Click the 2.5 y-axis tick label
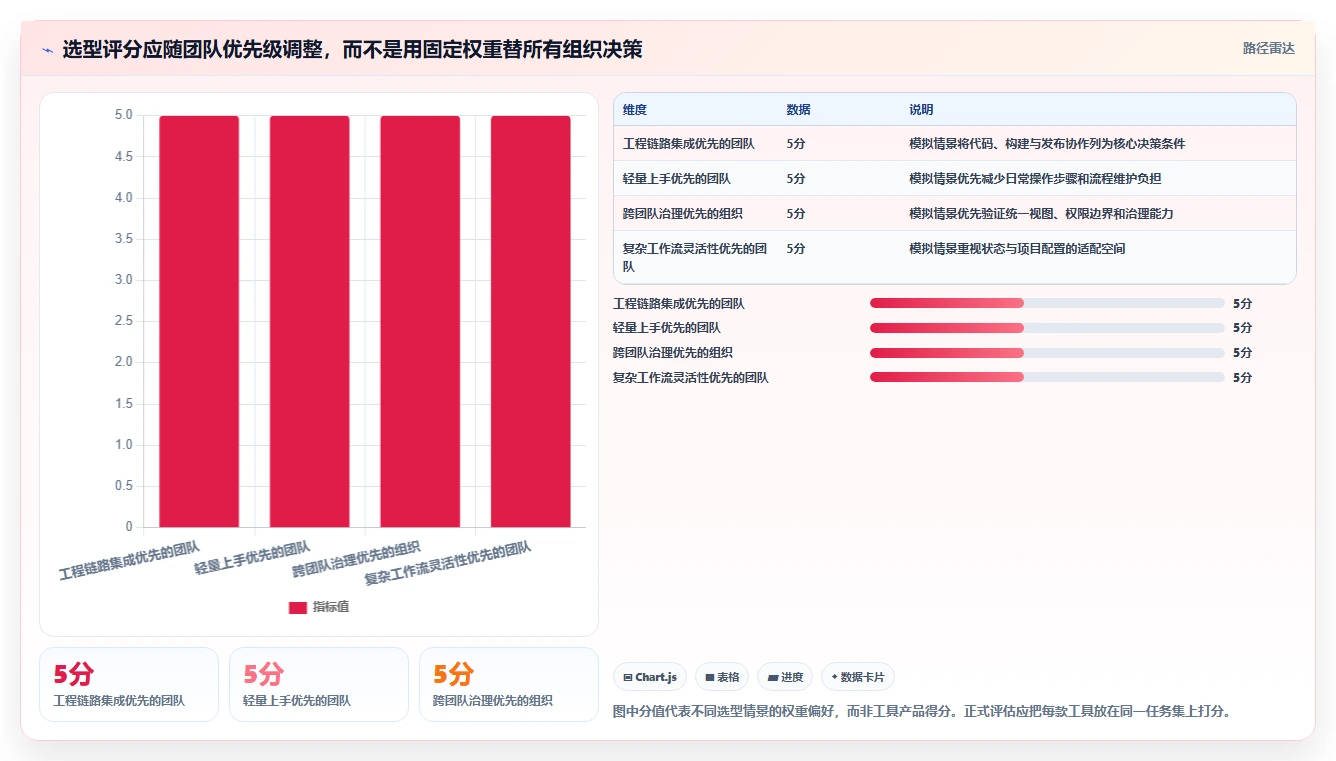This screenshot has width=1336, height=761. [123, 321]
